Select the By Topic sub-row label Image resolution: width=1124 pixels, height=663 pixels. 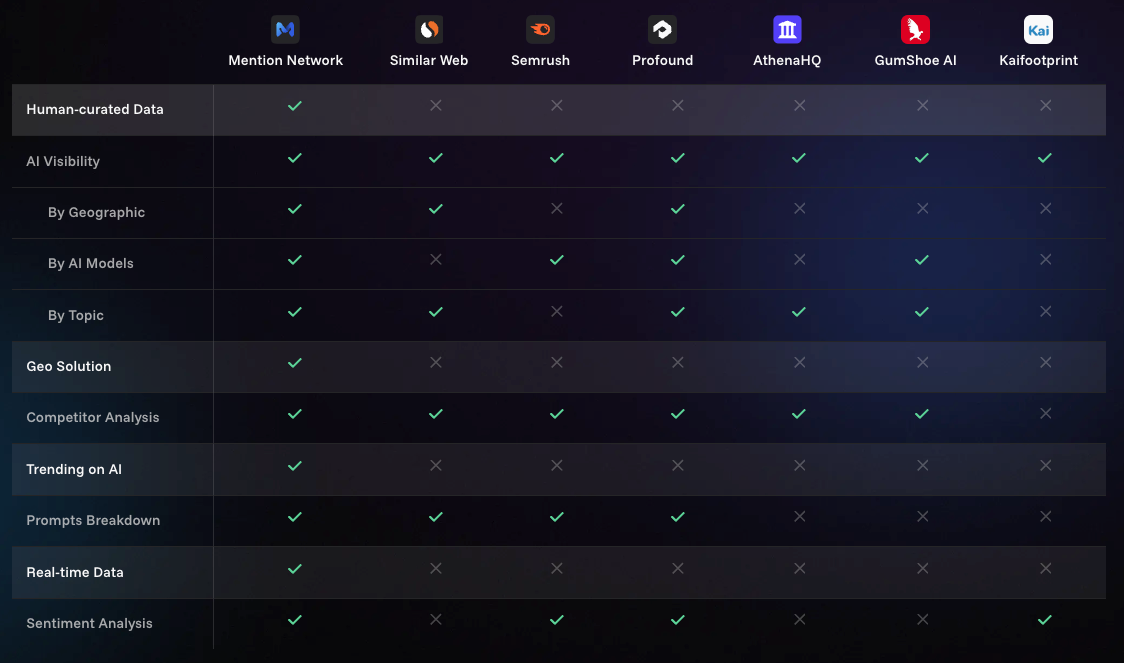(76, 315)
